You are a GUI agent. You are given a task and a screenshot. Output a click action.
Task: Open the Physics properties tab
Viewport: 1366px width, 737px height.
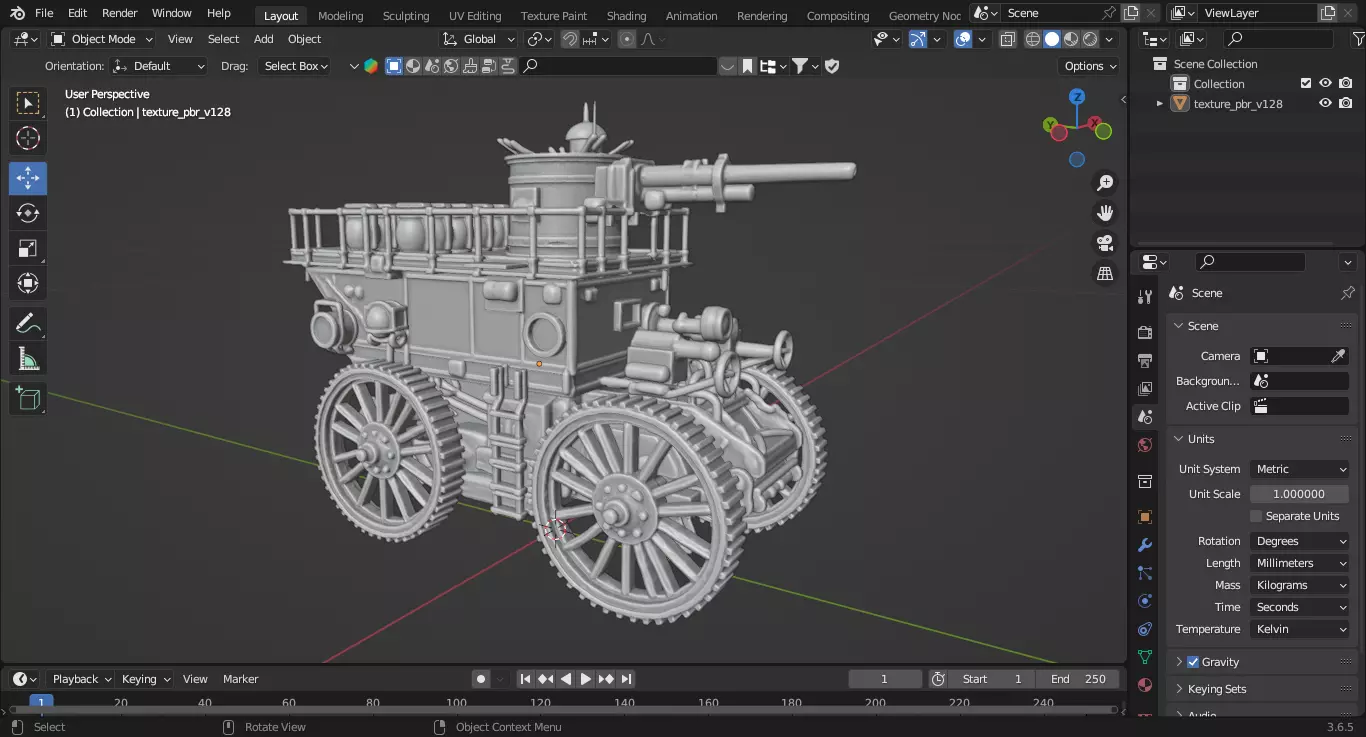1145,601
